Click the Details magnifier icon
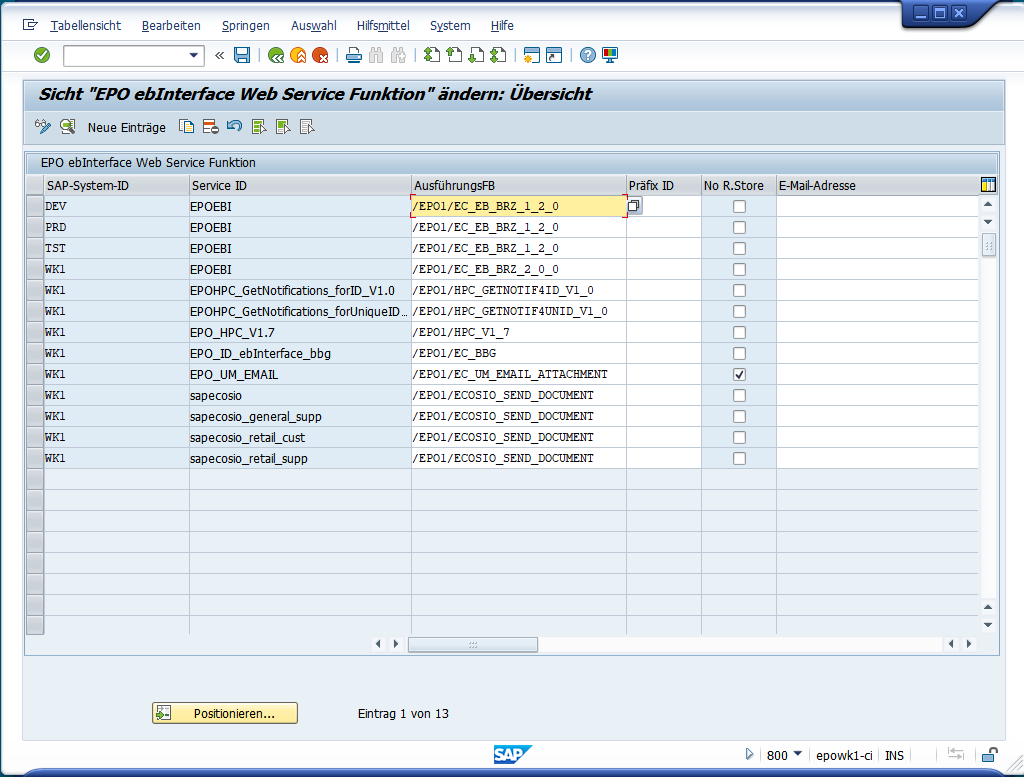Screen dimensions: 1024x777 click(x=67, y=127)
